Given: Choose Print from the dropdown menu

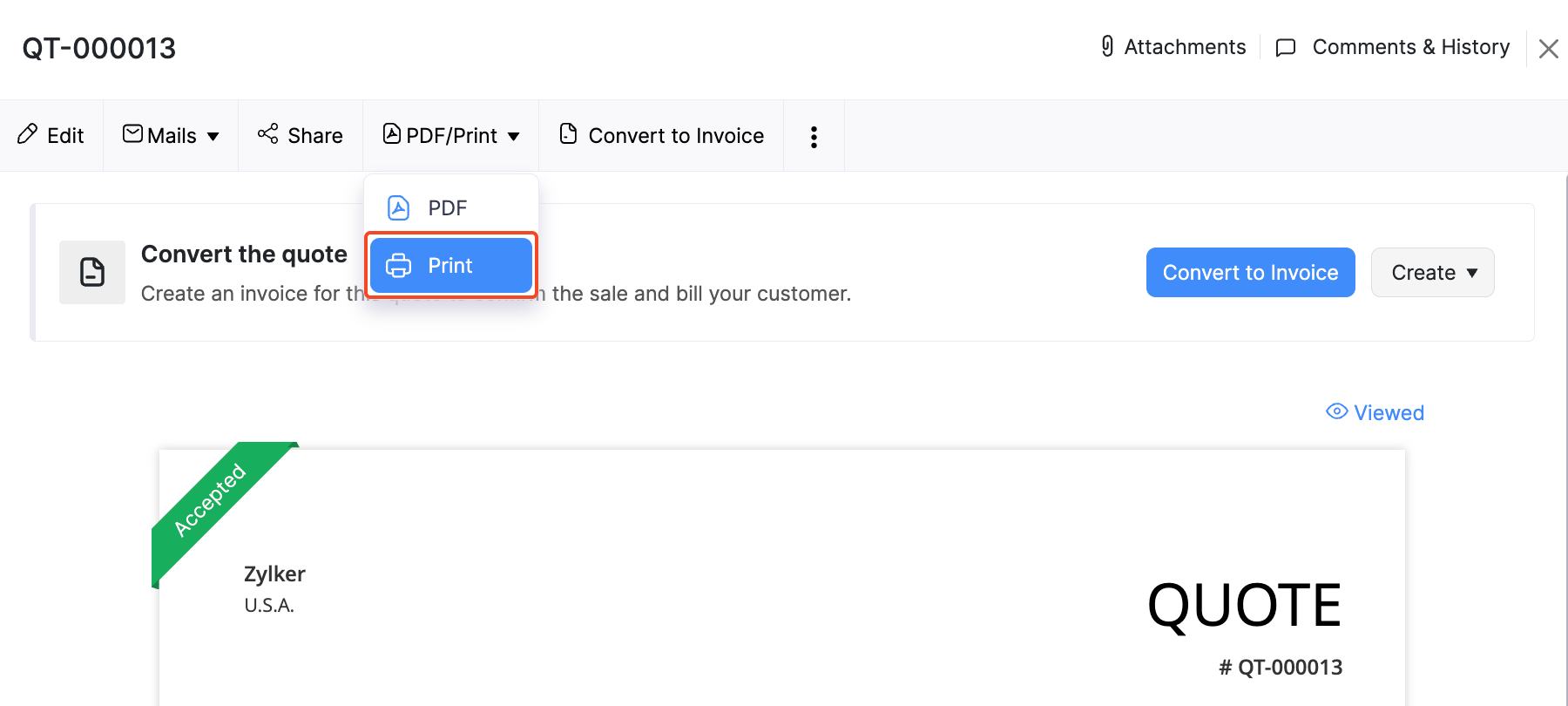Looking at the screenshot, I should 450,266.
